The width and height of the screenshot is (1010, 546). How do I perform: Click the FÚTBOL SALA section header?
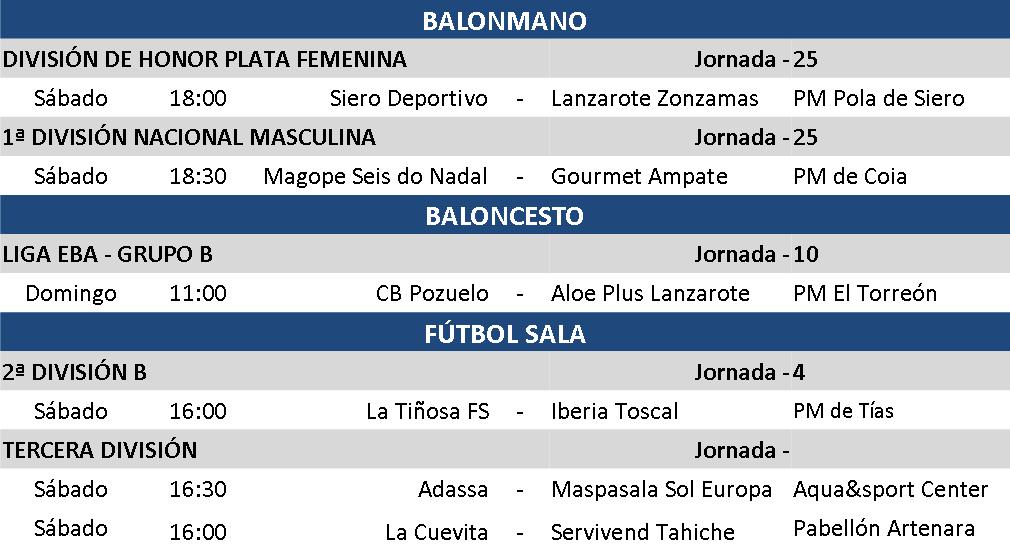[x=504, y=333]
